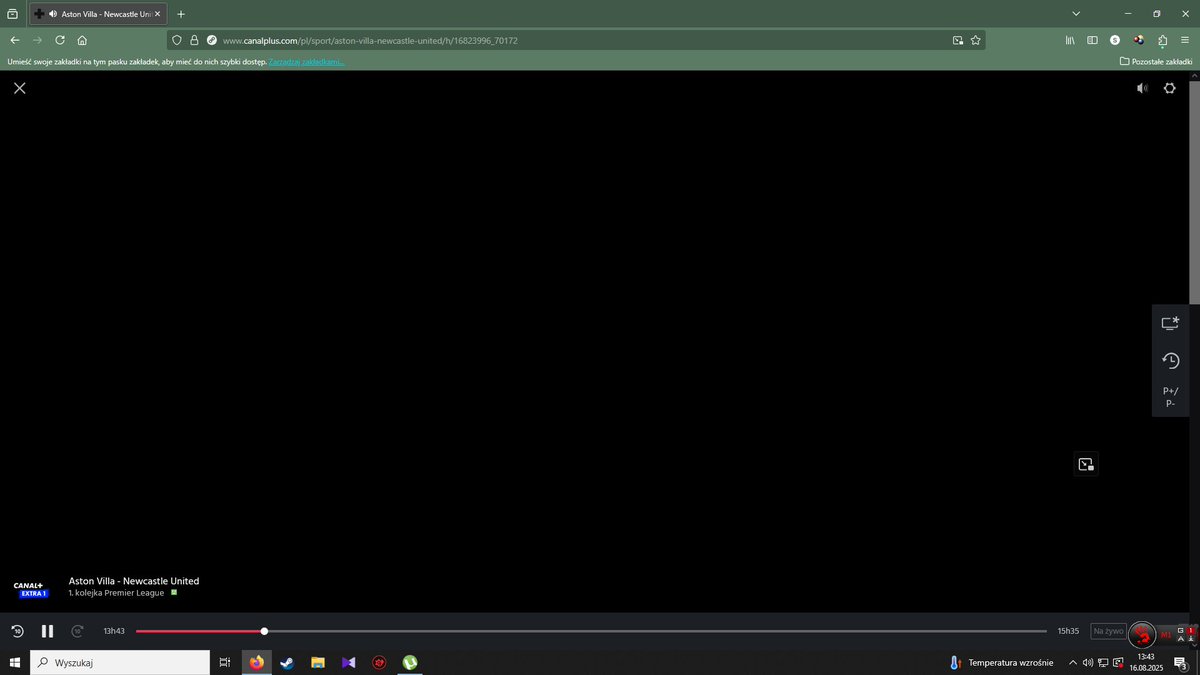Viewport: 1200px width, 675px height.
Task: Expand the hidden system tray icons
Action: click(1073, 662)
